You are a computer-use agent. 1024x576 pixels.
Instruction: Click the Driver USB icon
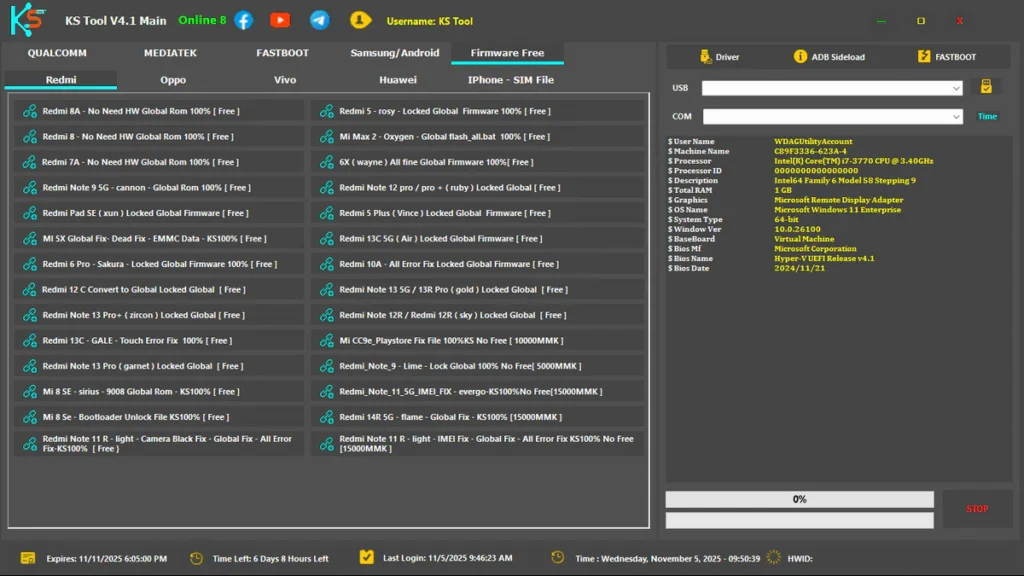[x=705, y=57]
